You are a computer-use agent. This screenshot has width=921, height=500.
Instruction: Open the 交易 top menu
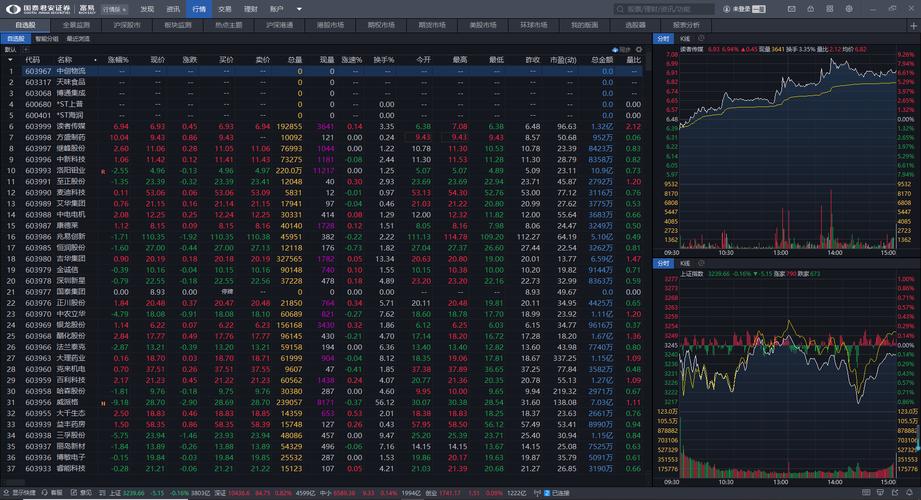(225, 9)
